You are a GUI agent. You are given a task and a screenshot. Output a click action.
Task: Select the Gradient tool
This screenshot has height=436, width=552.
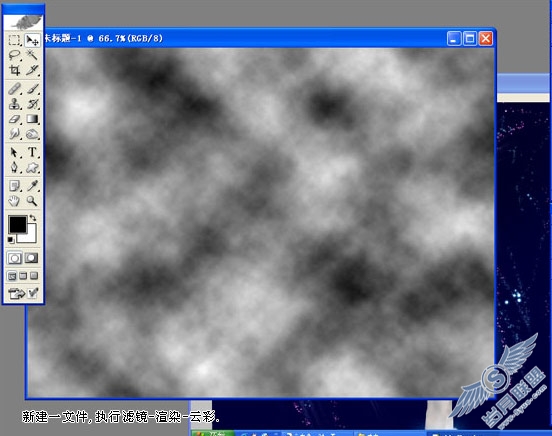[32, 119]
